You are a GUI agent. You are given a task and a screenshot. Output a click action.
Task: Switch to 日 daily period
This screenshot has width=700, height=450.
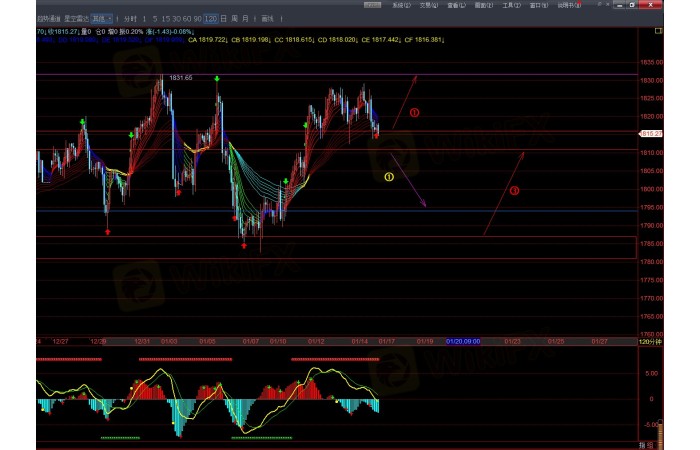tap(223, 19)
